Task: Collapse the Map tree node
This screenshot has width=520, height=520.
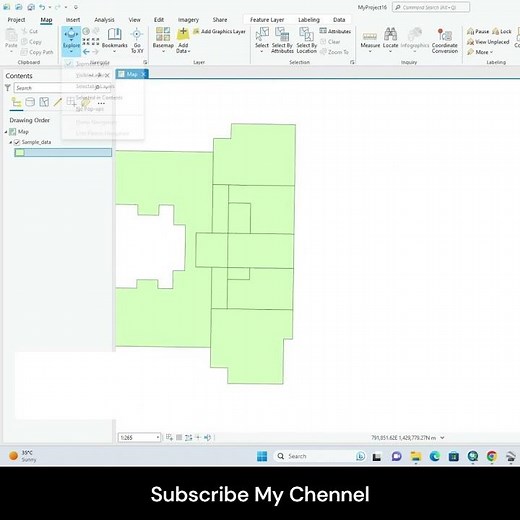Action: (6, 132)
